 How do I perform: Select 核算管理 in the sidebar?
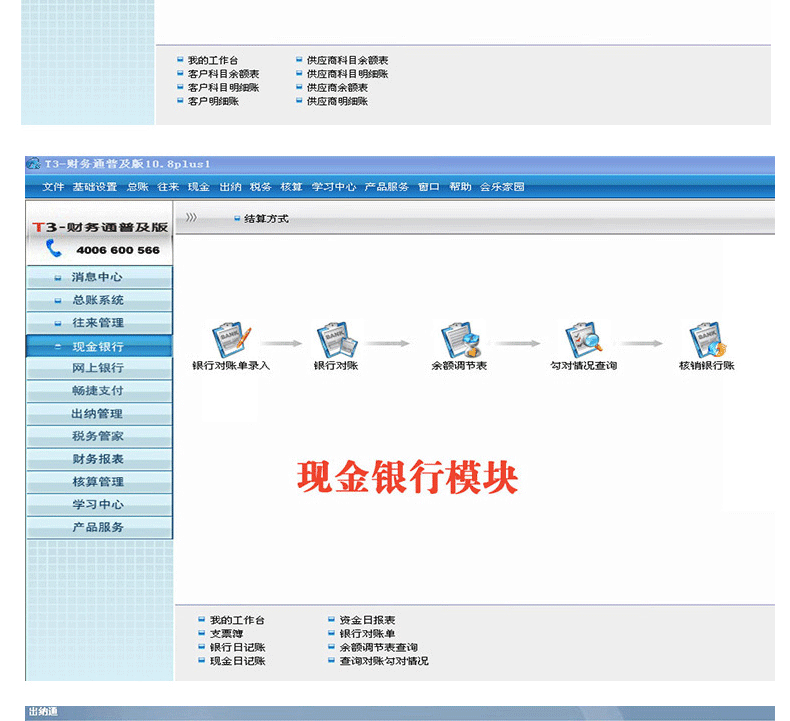[x=99, y=482]
